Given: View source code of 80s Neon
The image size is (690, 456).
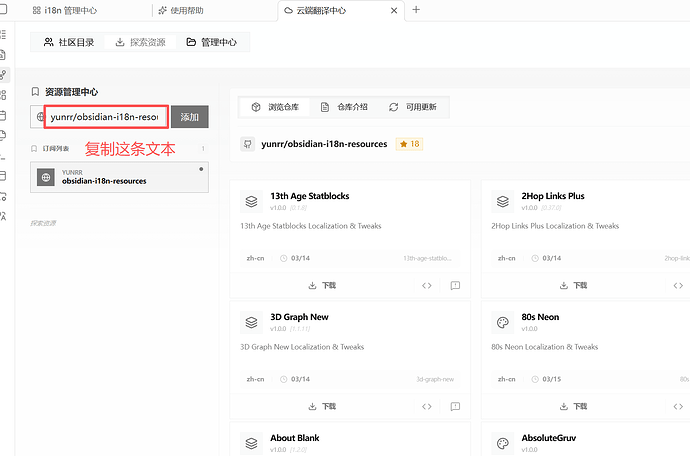Looking at the screenshot, I should tap(678, 406).
